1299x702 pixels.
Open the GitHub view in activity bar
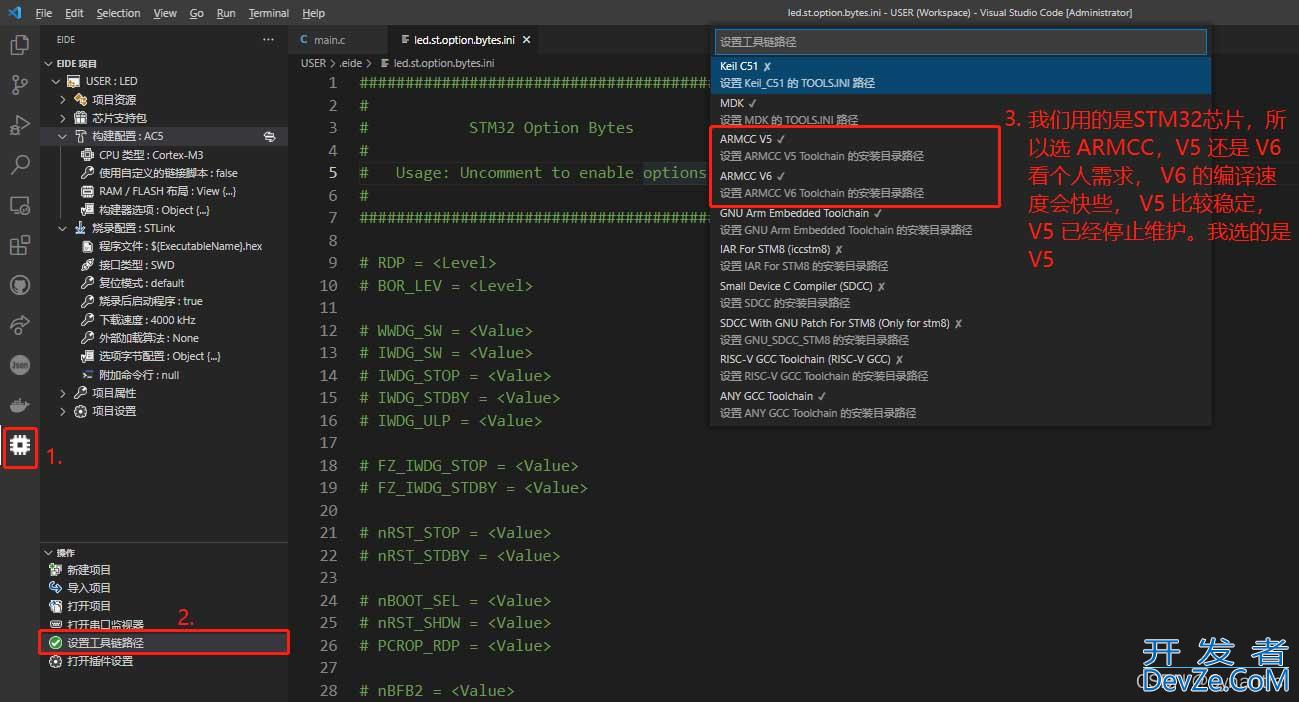(19, 285)
